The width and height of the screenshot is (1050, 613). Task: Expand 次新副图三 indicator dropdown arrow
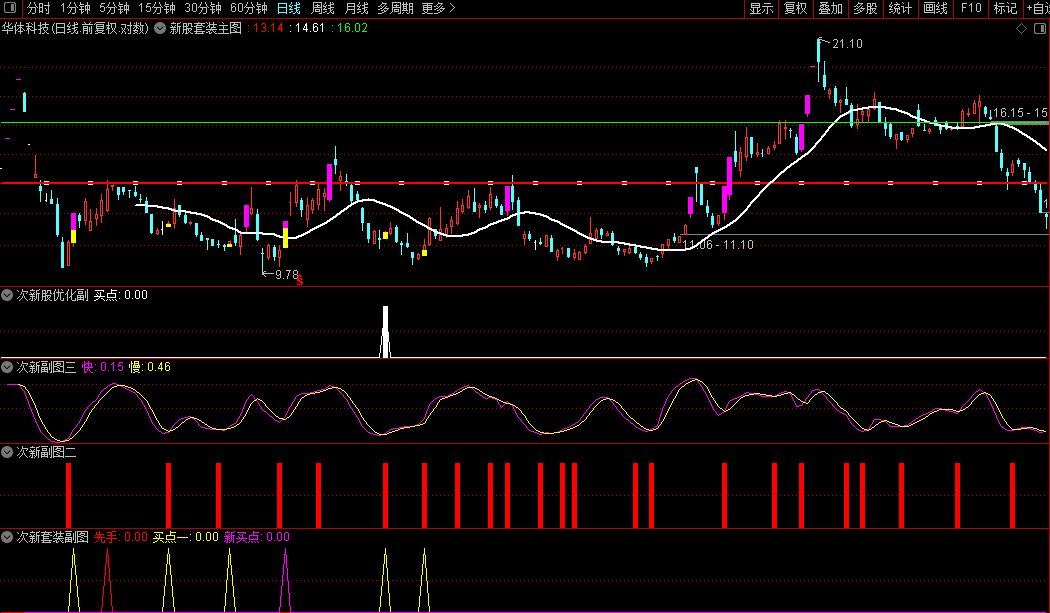pyautogui.click(x=7, y=366)
